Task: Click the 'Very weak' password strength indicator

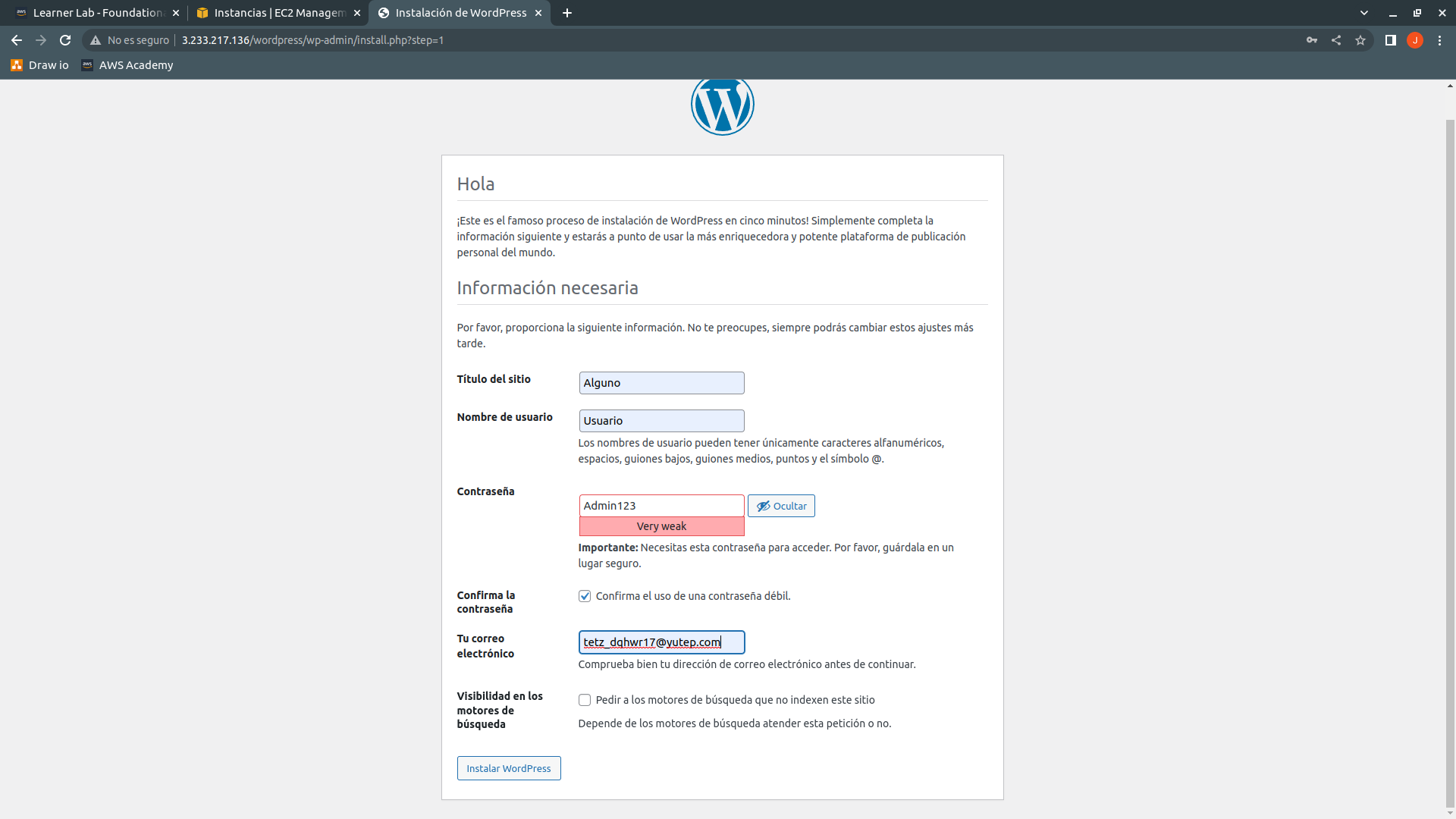Action: (x=661, y=526)
